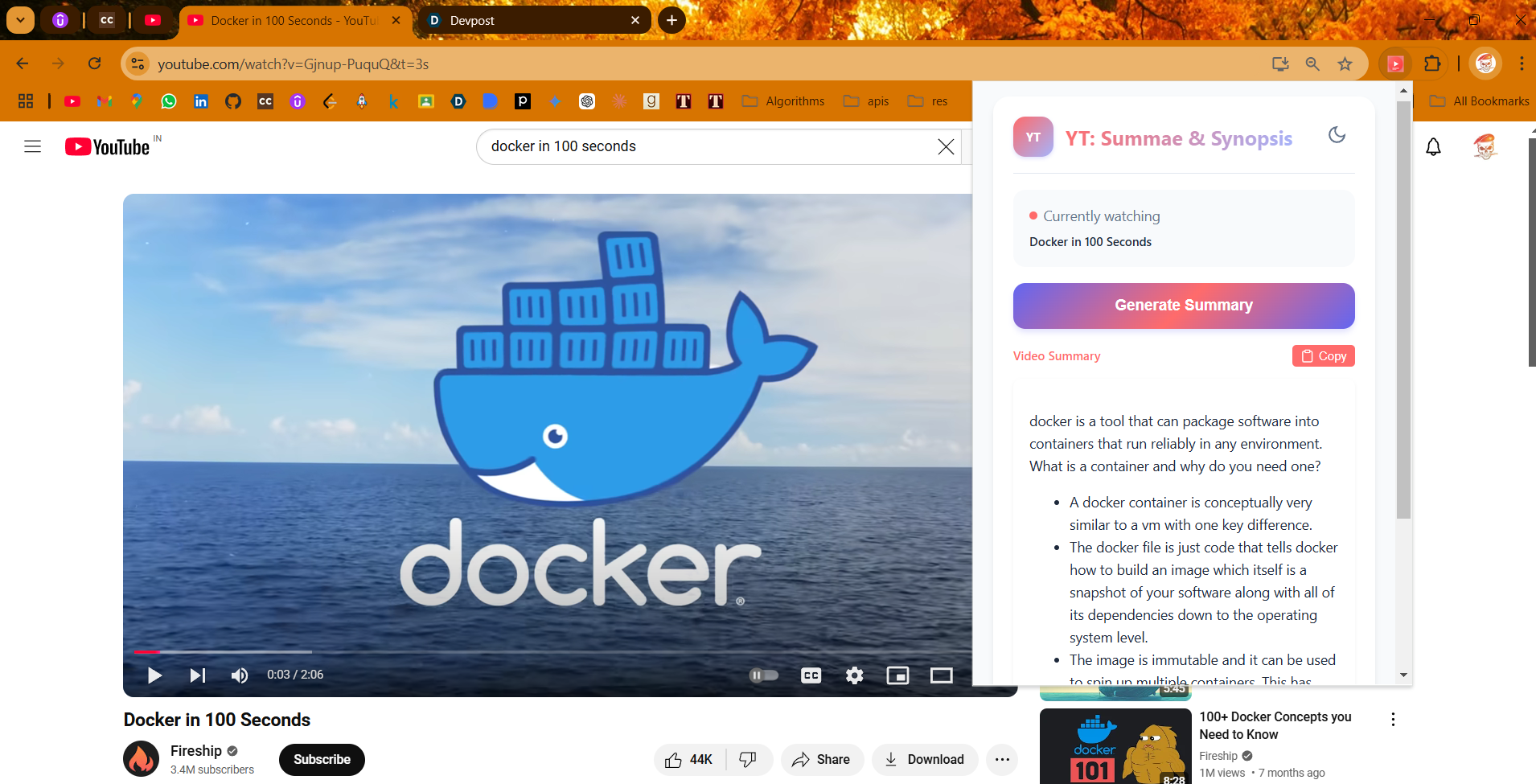1536x784 pixels.
Task: Open video settings gear
Action: tap(854, 675)
